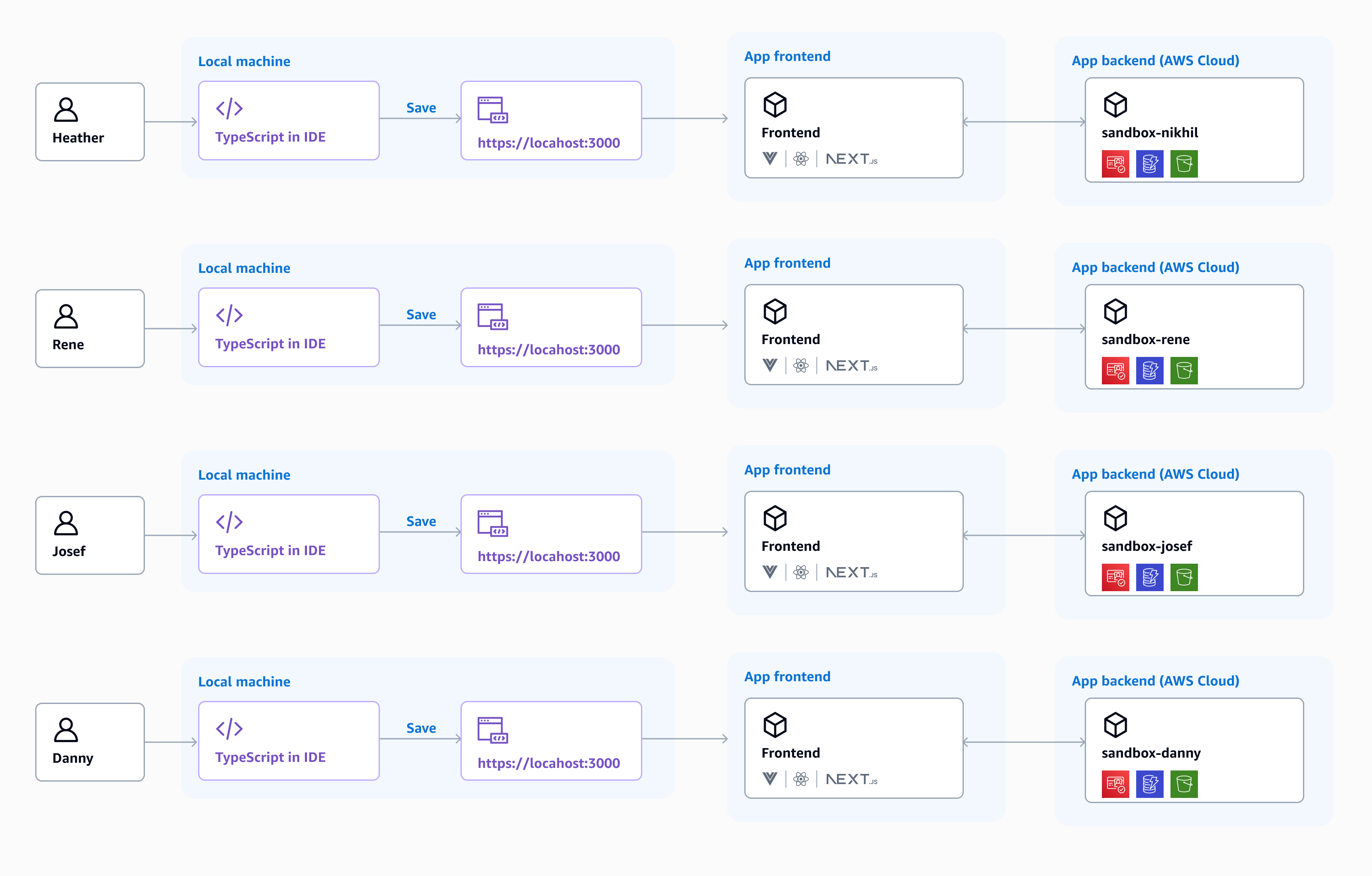Click the green S3 bucket icon in sandbox-nikhil

click(x=1184, y=164)
